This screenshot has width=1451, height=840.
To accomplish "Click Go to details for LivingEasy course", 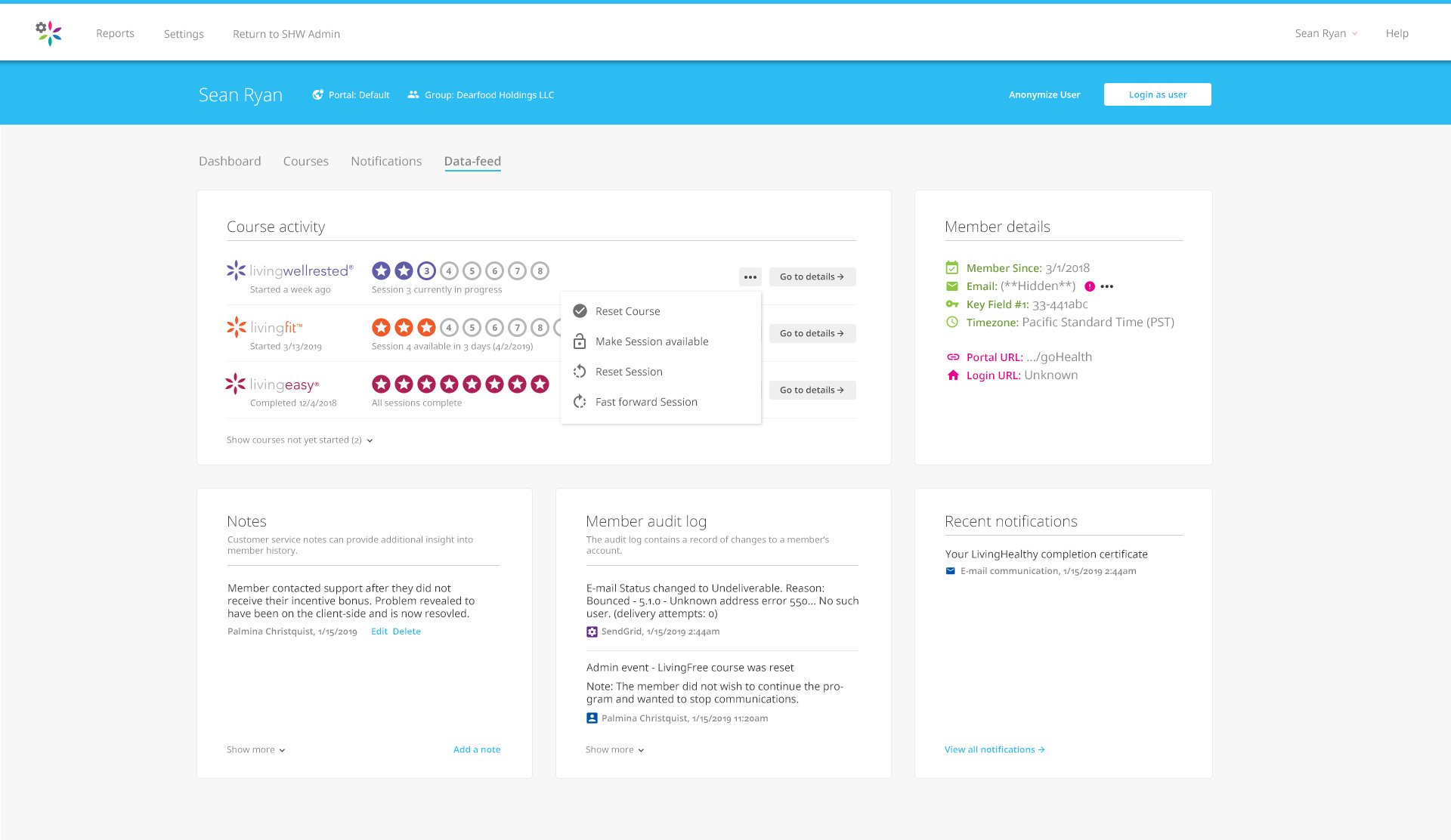I will [812, 389].
